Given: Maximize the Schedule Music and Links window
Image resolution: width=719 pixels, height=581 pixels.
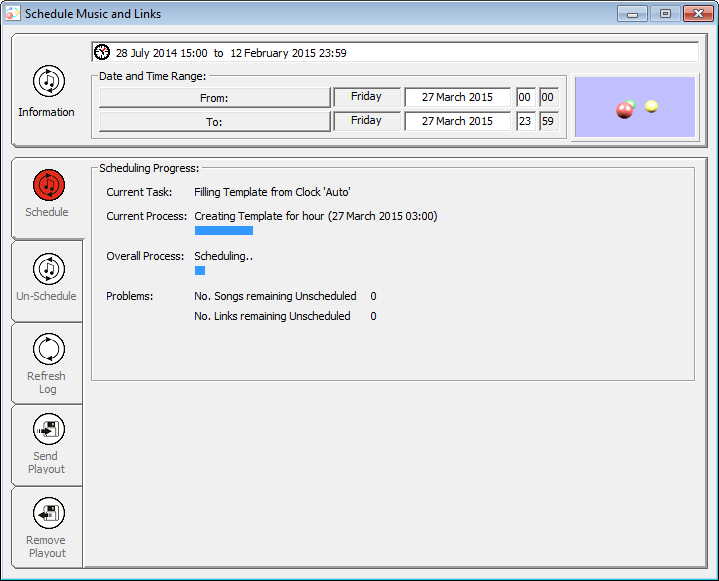Looking at the screenshot, I should point(665,14).
